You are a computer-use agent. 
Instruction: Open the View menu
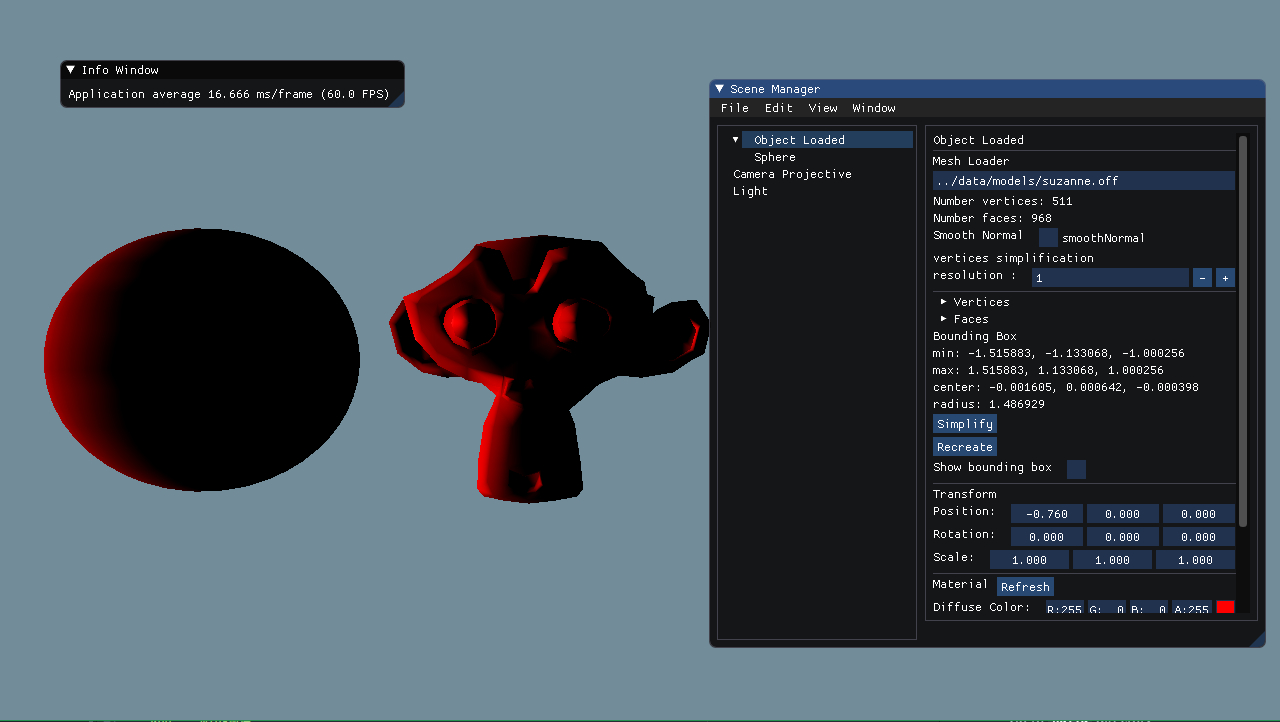pyautogui.click(x=823, y=108)
